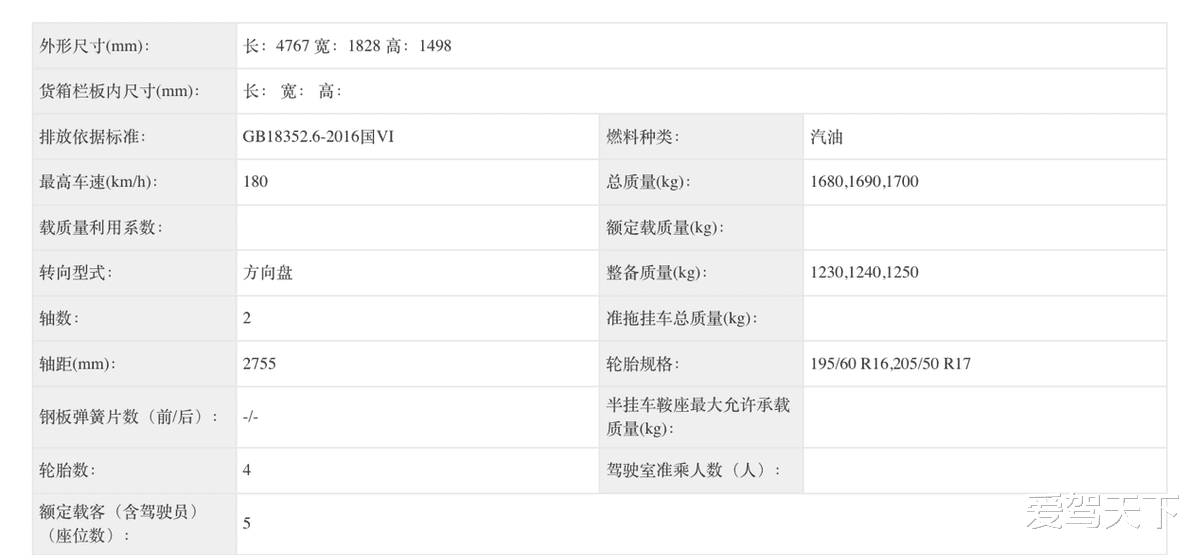Viewport: 1200px width, 555px height.
Task: Click the 半挂车鞍座最大允许承载质量(kg) label
Action: [x=697, y=417]
